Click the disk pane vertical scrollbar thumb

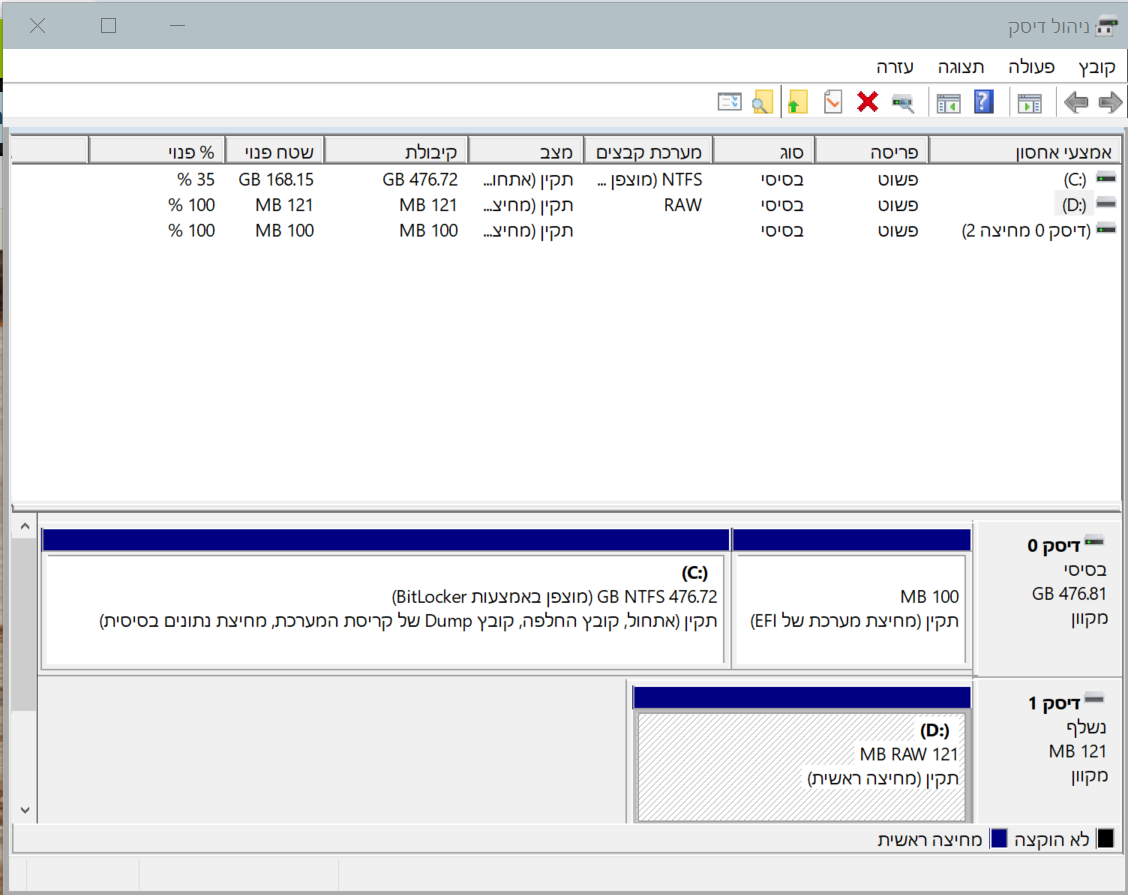[25, 624]
